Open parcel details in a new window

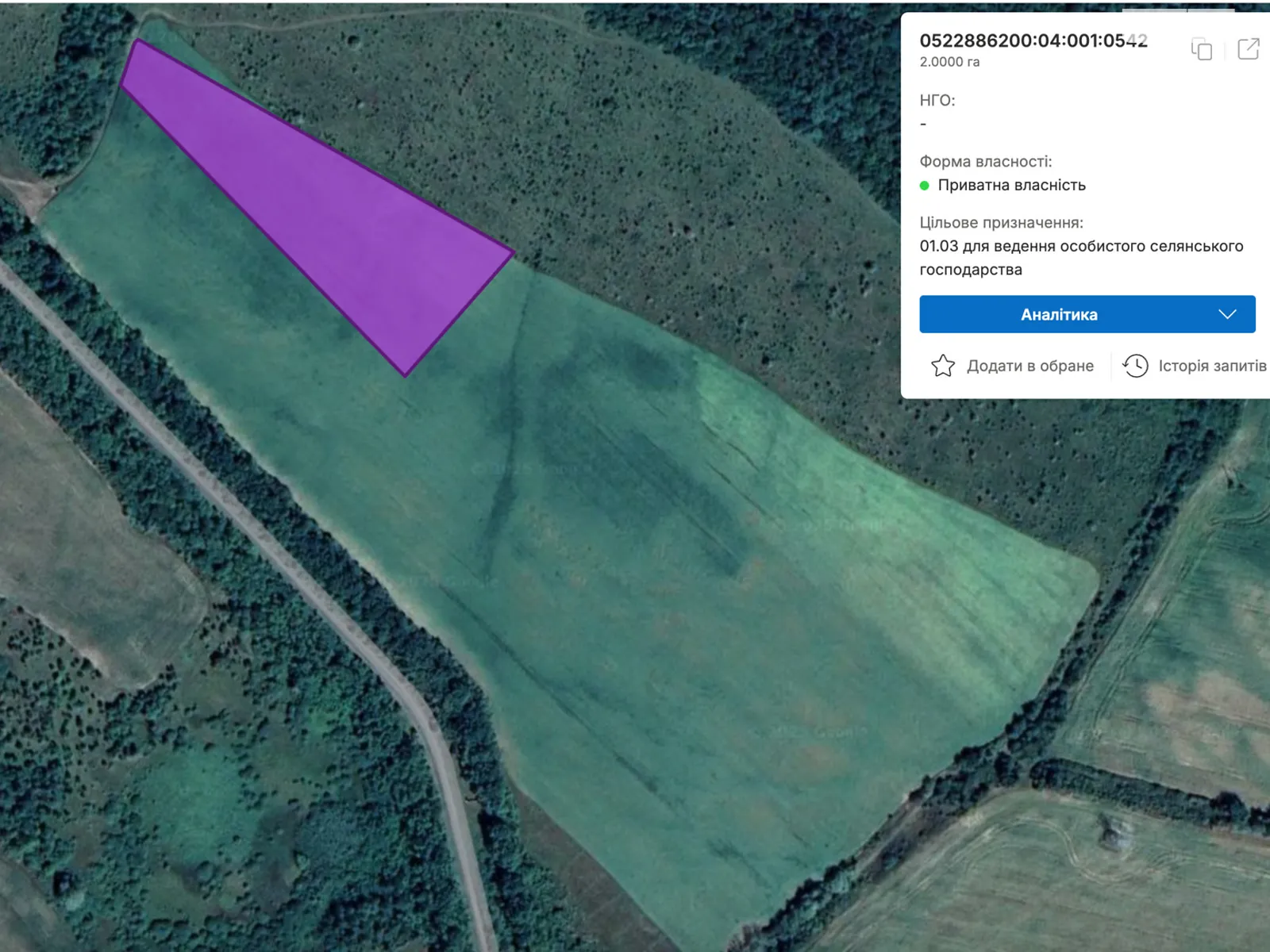[1248, 49]
